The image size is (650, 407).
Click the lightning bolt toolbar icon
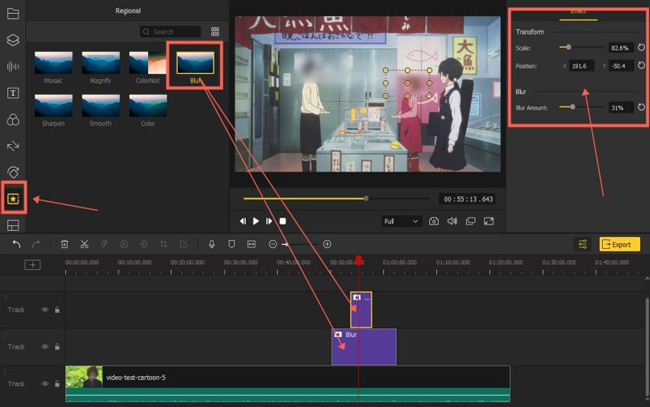[104, 244]
